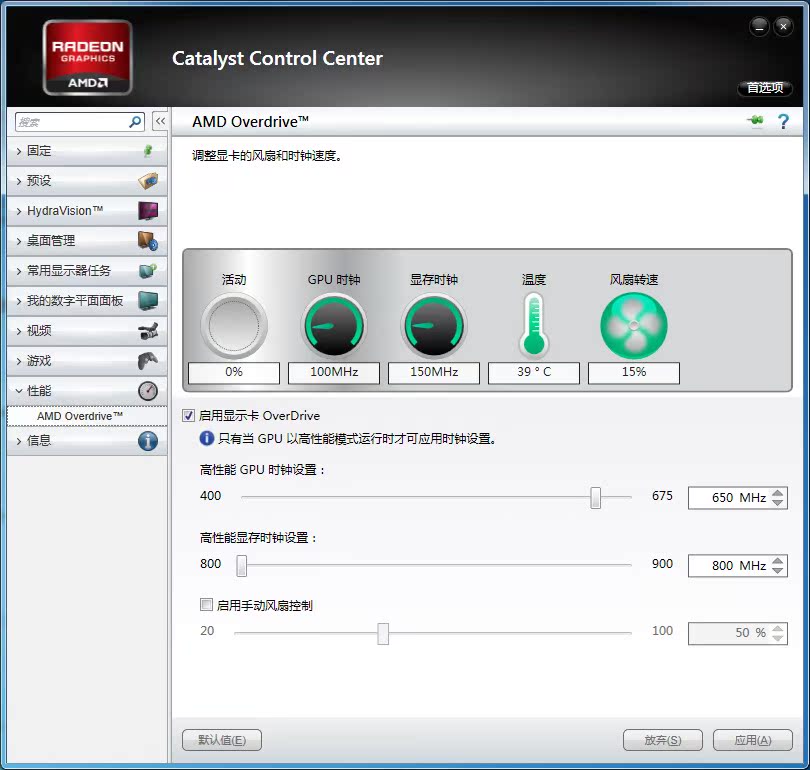Select AMD Overdrive™ item in sidebar
The width and height of the screenshot is (810, 770).
80,415
